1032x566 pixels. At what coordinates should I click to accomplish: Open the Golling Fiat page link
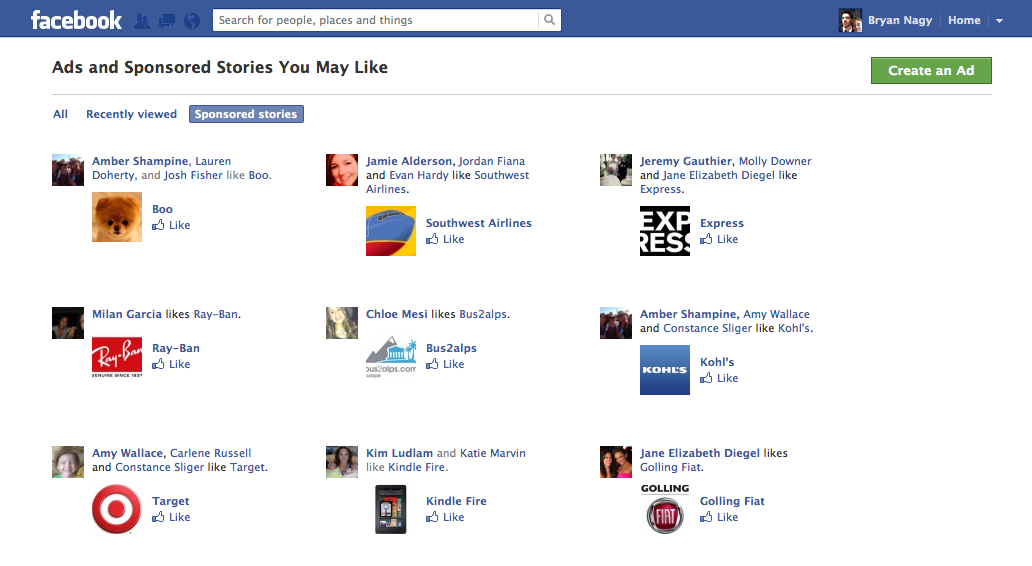click(x=732, y=501)
